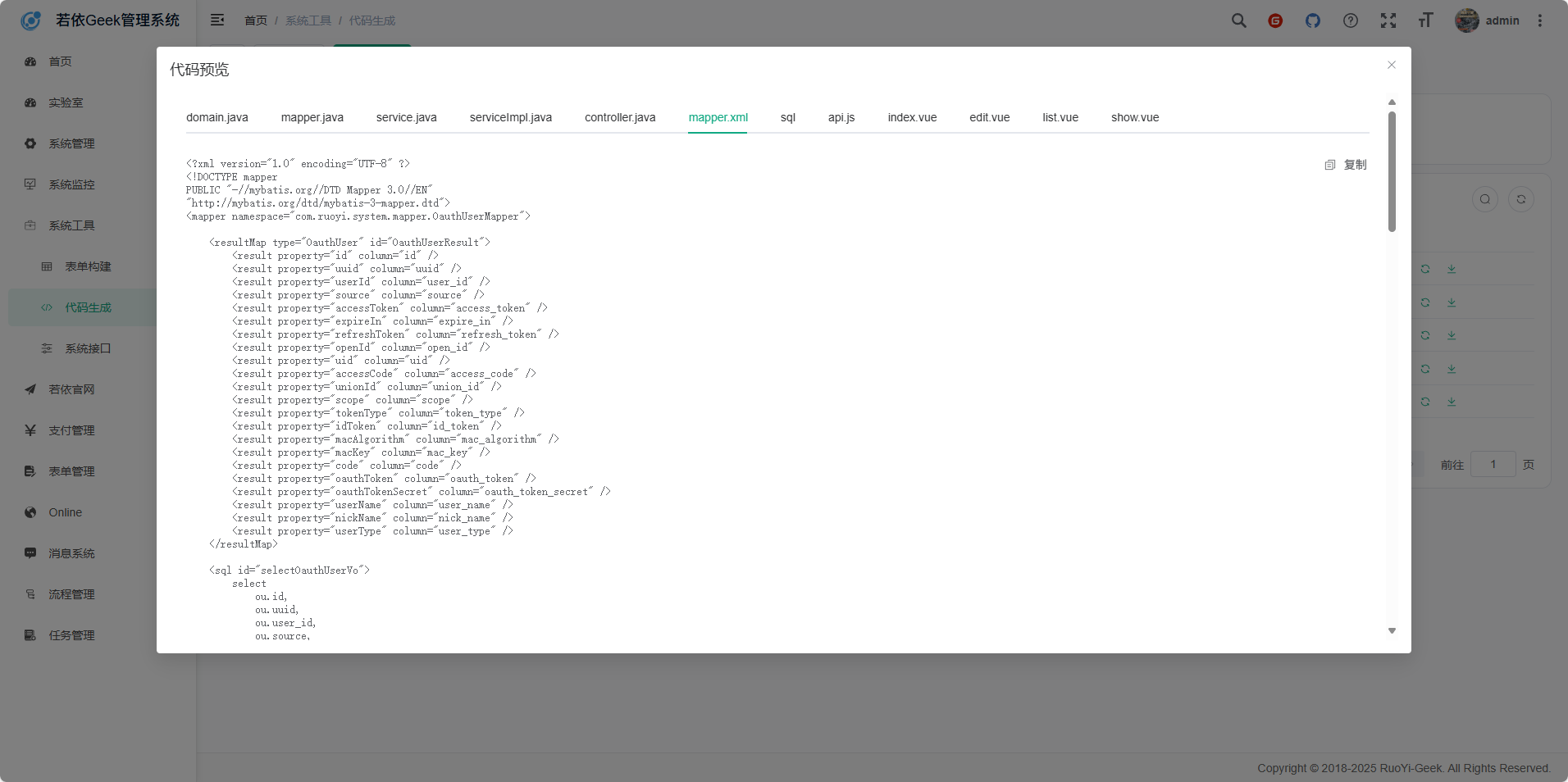
Task: Click the 首页 breadcrumb link
Action: click(x=256, y=20)
